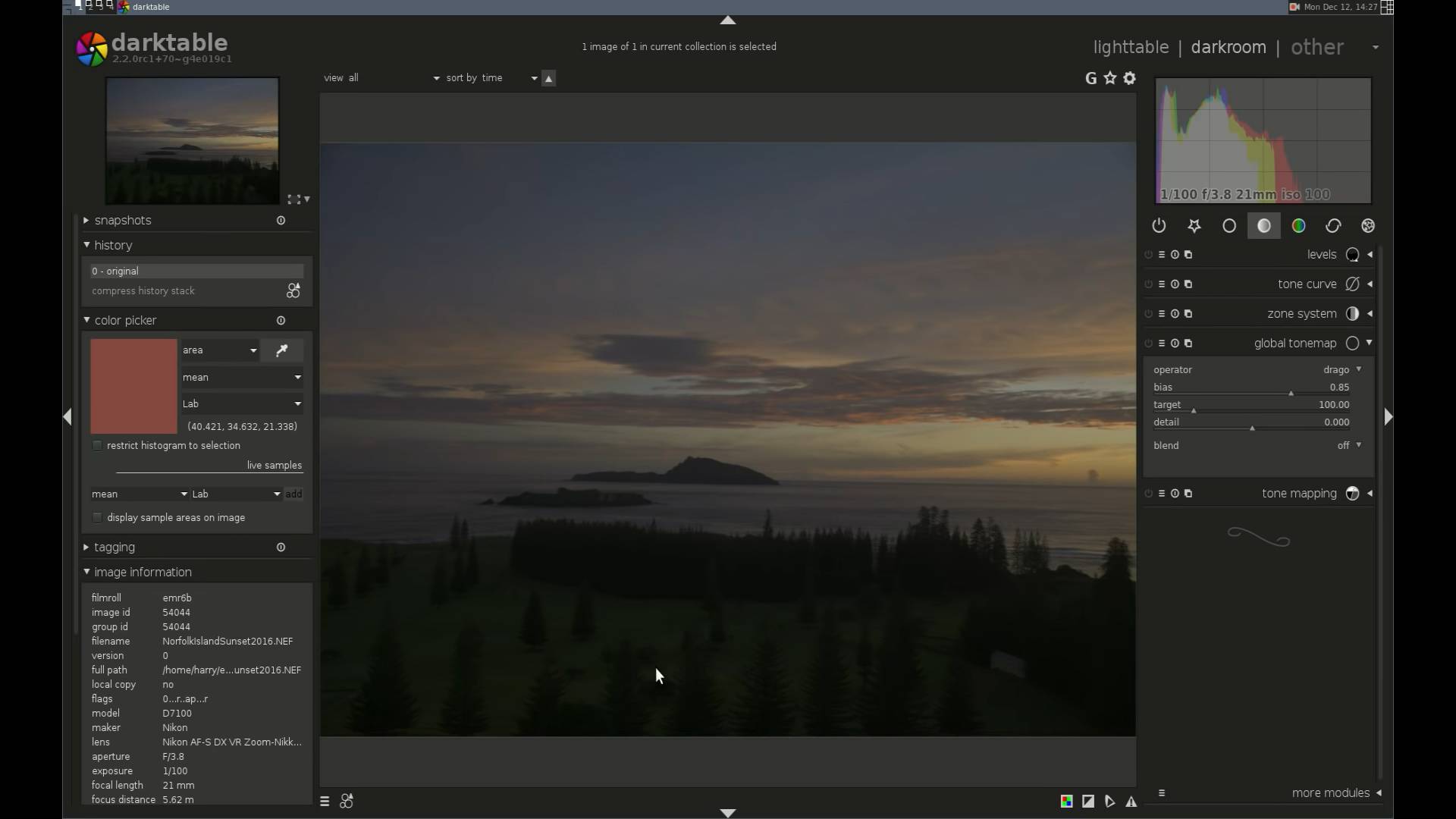
Task: Switch to the lighttable view
Action: [1130, 47]
